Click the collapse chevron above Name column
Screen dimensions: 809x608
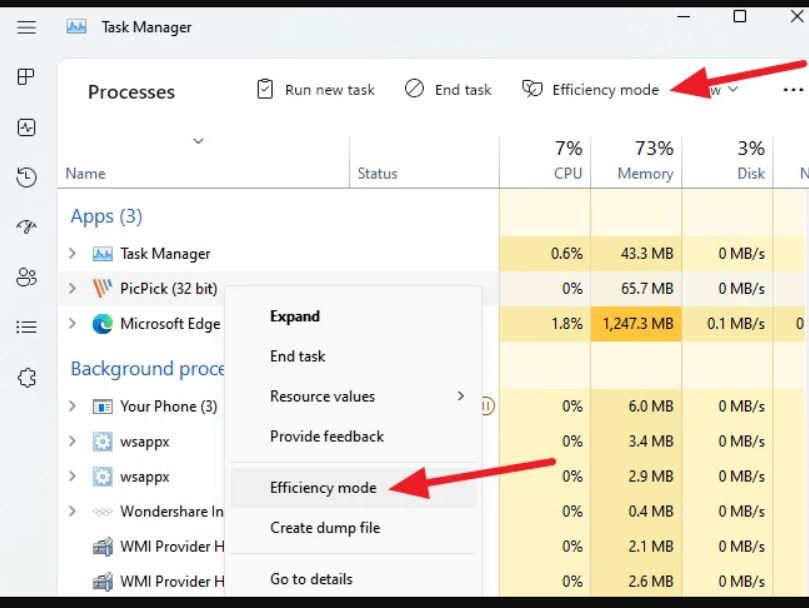pyautogui.click(x=198, y=141)
